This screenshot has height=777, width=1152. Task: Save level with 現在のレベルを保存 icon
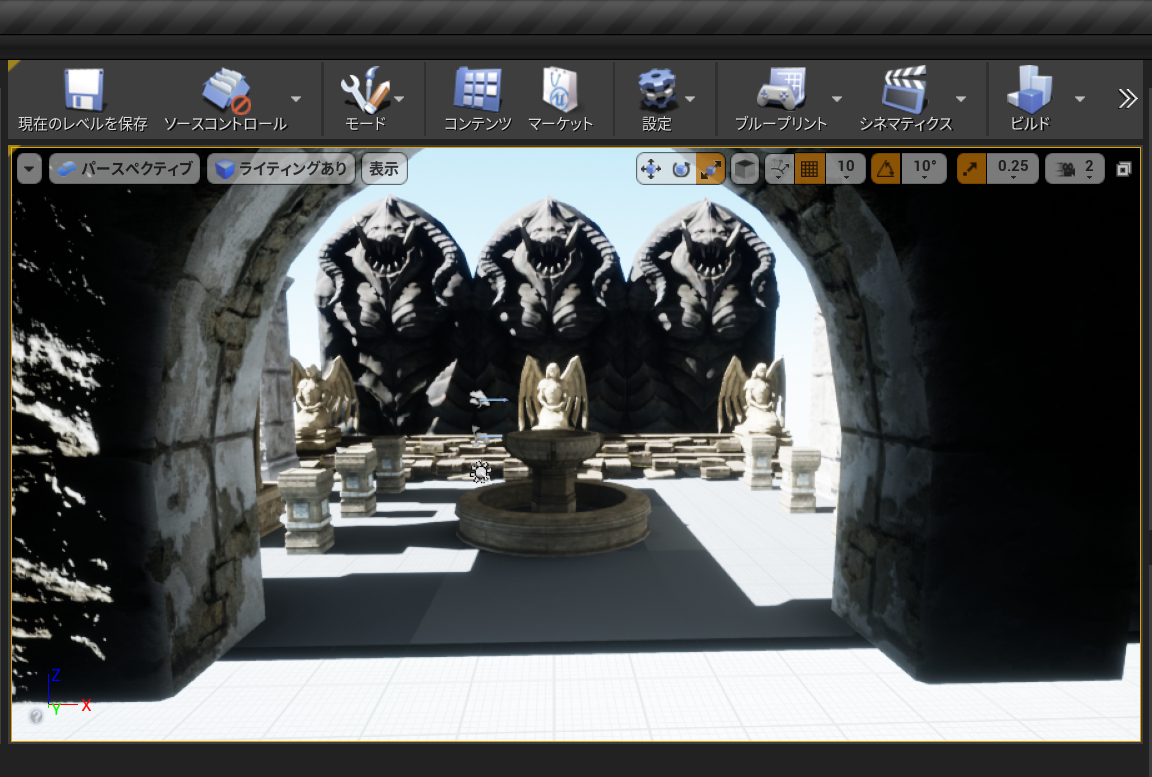[83, 99]
